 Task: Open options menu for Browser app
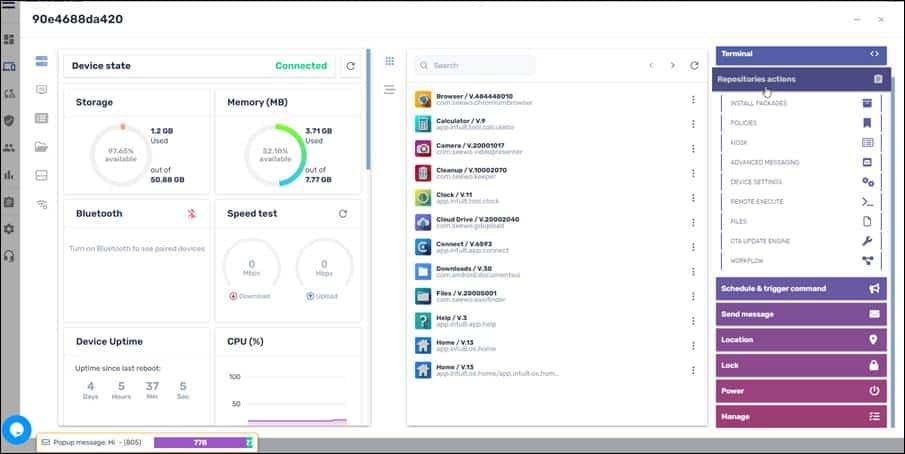click(x=692, y=99)
